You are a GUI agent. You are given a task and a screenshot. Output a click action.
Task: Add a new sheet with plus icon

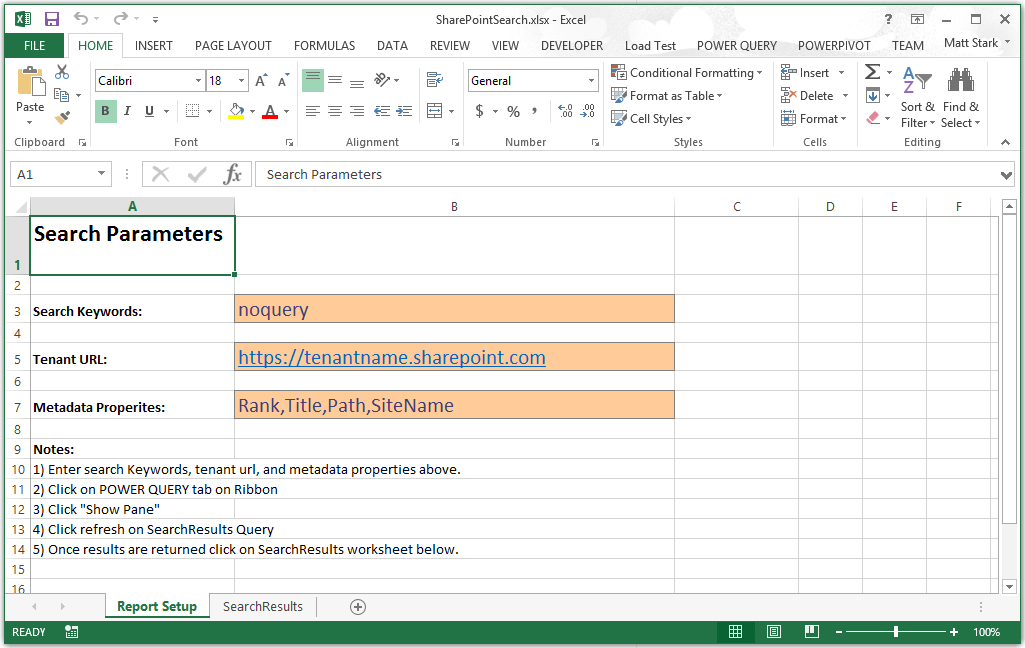[x=358, y=607]
